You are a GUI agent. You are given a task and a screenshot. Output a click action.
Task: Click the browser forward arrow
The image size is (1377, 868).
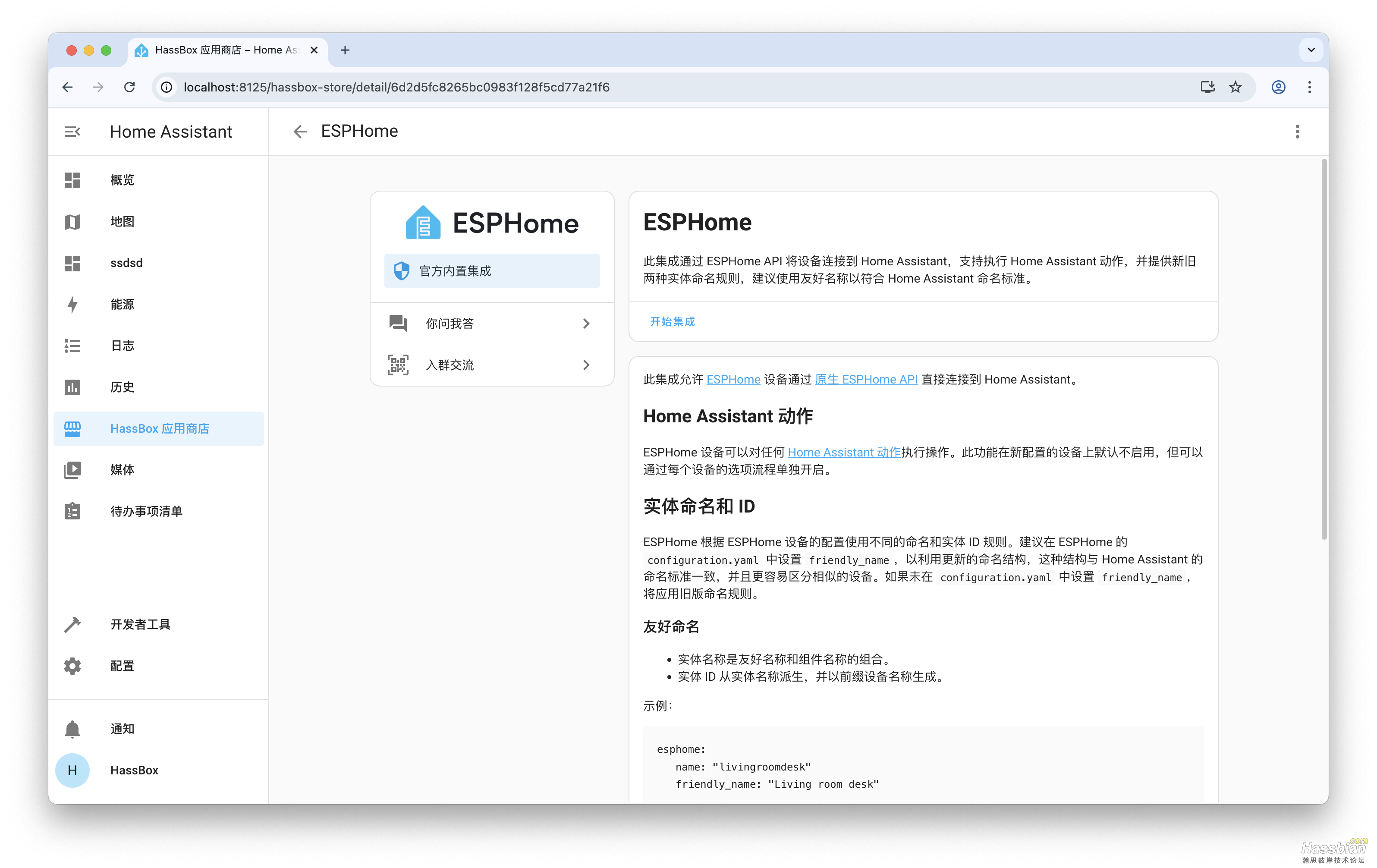(98, 87)
